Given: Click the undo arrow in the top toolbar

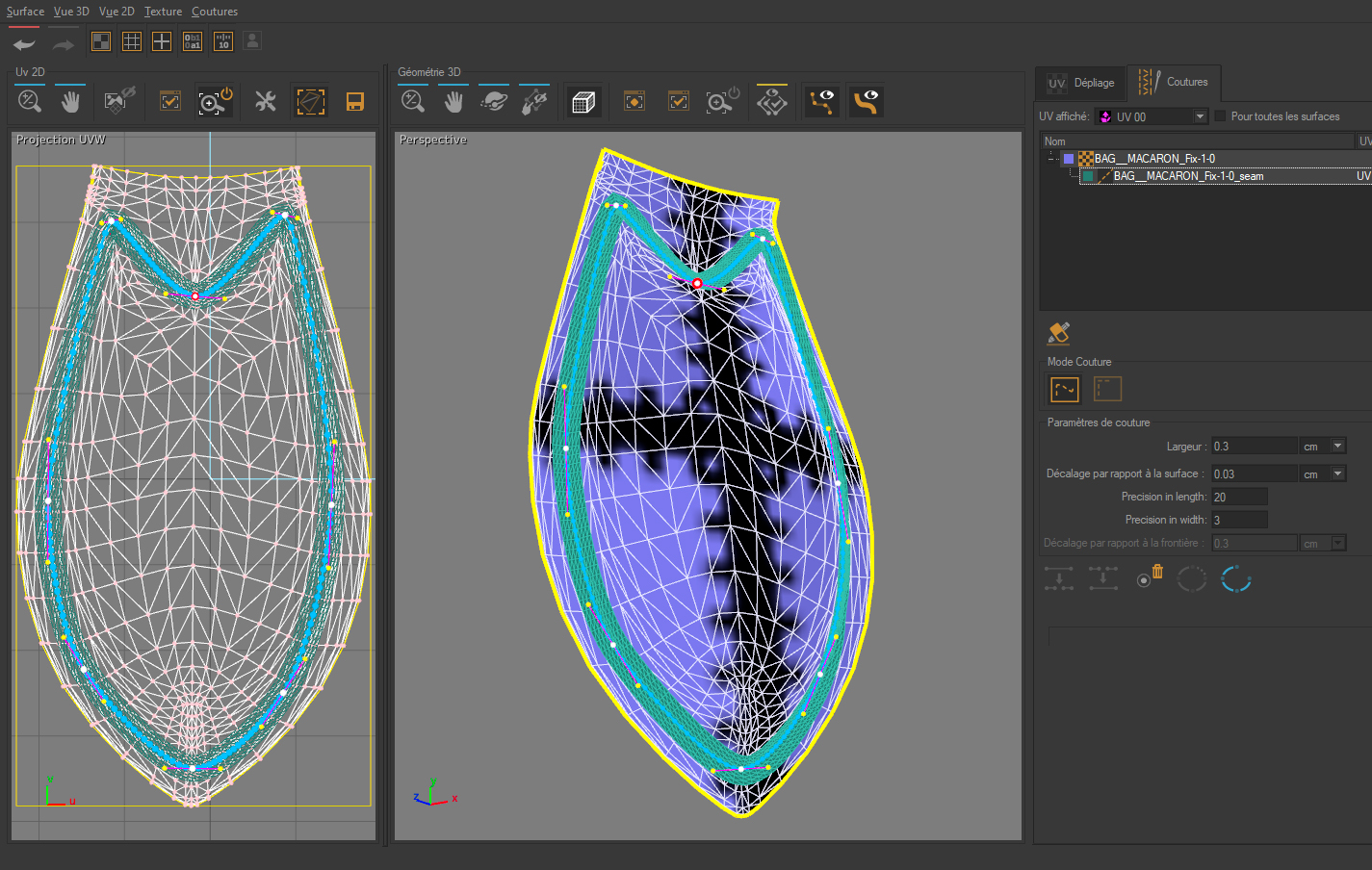Looking at the screenshot, I should coord(24,44).
